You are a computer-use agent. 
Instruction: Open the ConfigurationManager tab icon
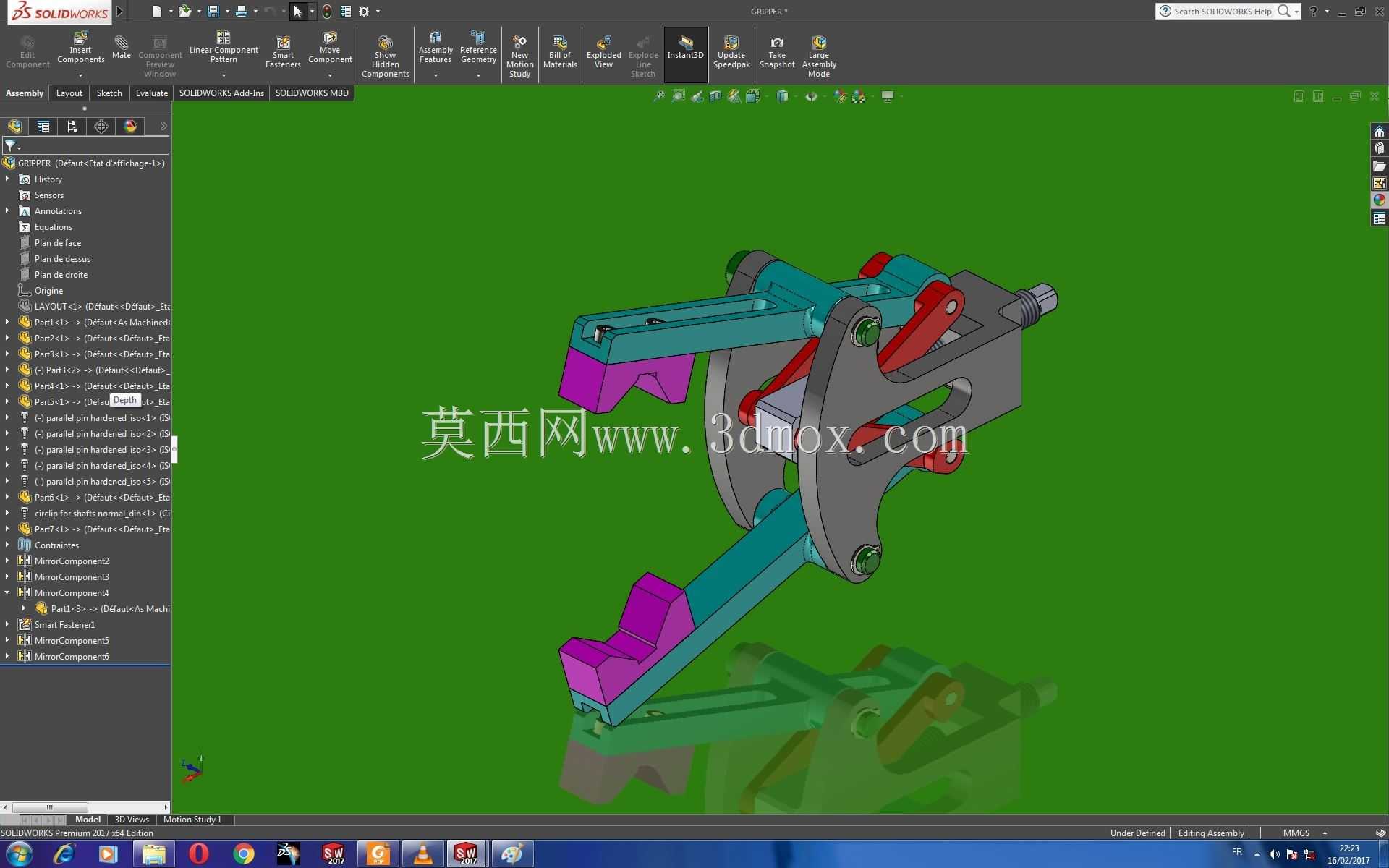tap(72, 127)
